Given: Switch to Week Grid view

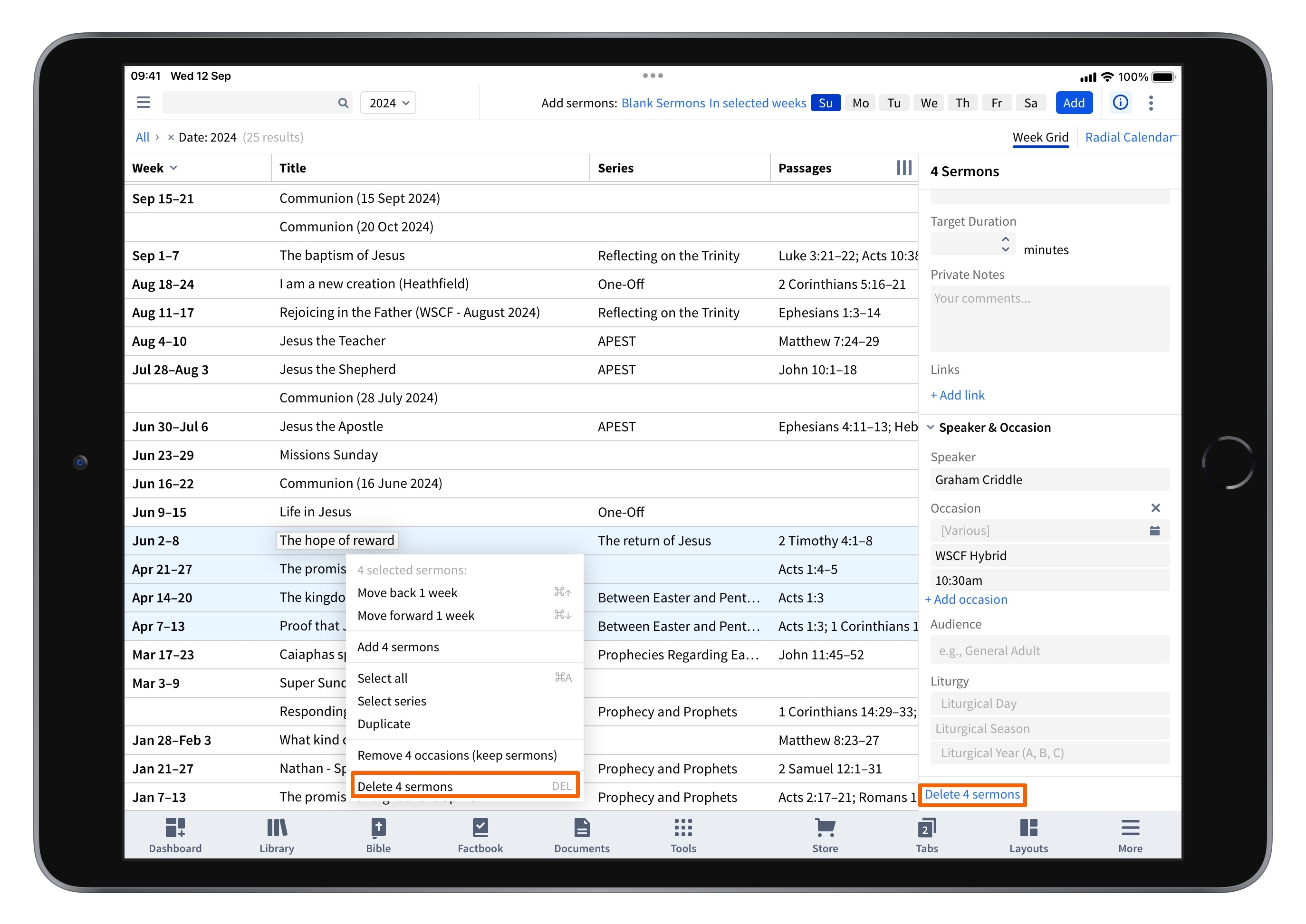Looking at the screenshot, I should [x=1040, y=138].
